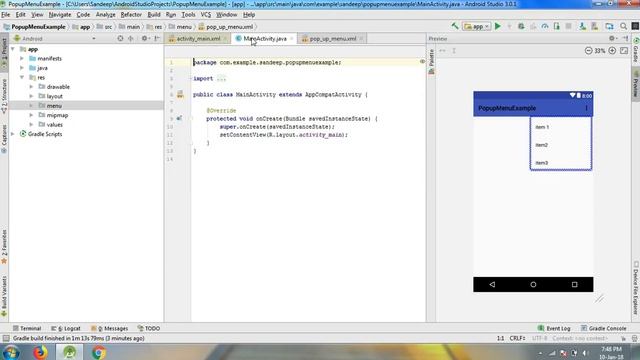Expand the manifests folder

click(x=22, y=58)
